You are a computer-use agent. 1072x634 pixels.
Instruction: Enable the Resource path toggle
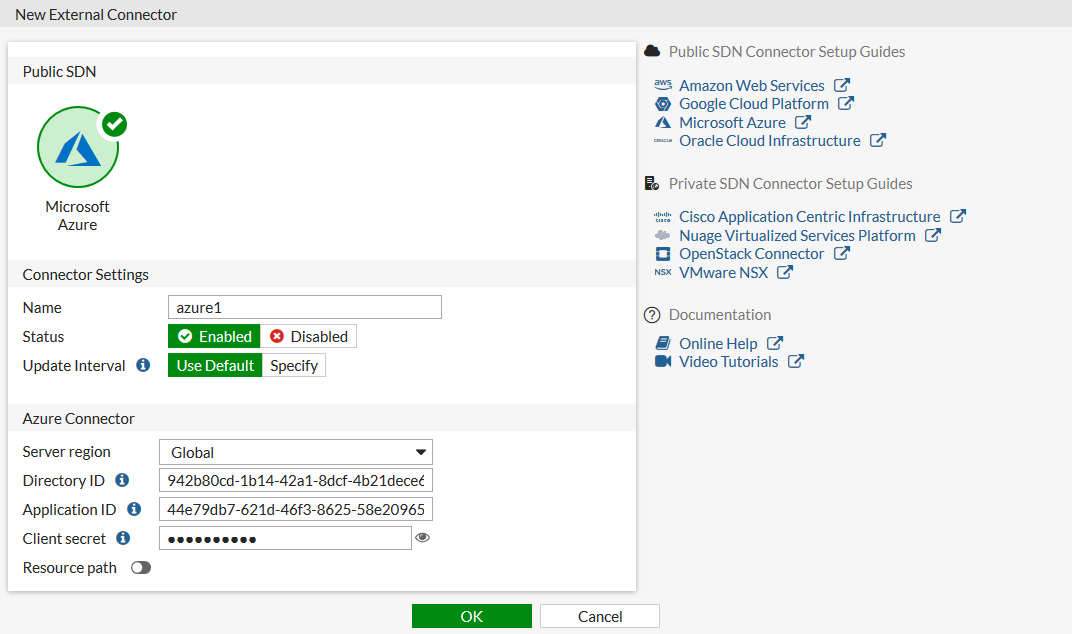tap(140, 567)
